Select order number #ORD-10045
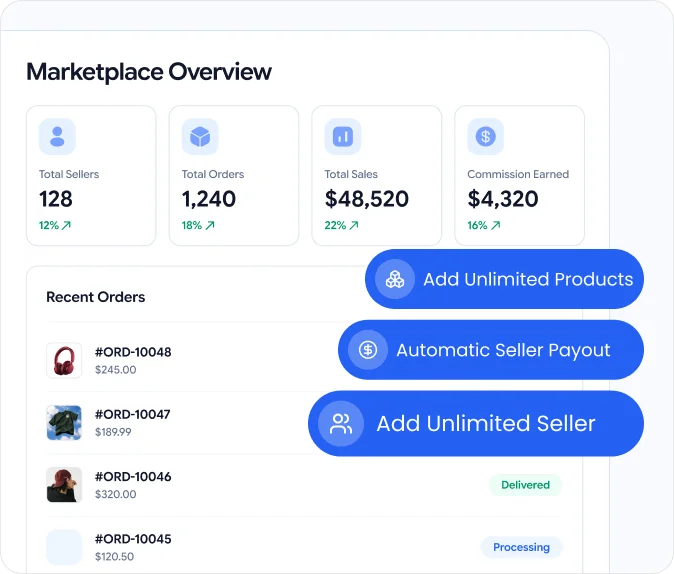This screenshot has height=574, width=674. tap(133, 539)
